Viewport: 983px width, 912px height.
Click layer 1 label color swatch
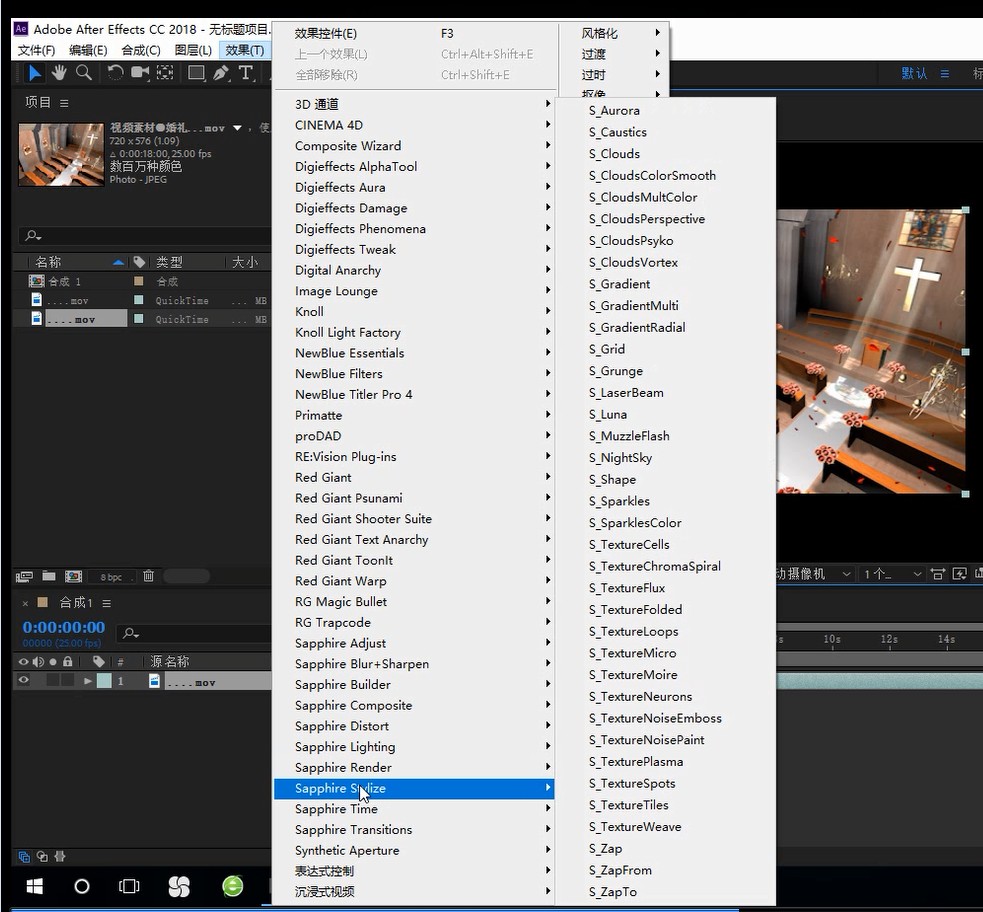104,681
